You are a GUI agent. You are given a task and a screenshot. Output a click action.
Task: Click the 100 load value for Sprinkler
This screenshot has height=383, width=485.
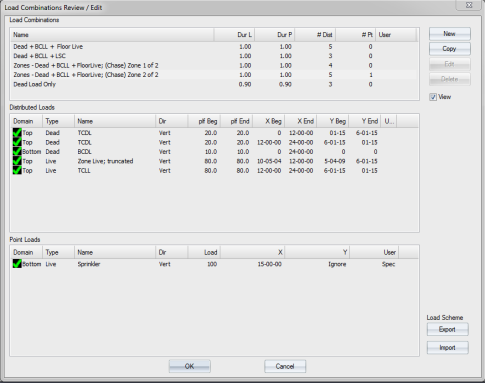[x=212, y=264]
